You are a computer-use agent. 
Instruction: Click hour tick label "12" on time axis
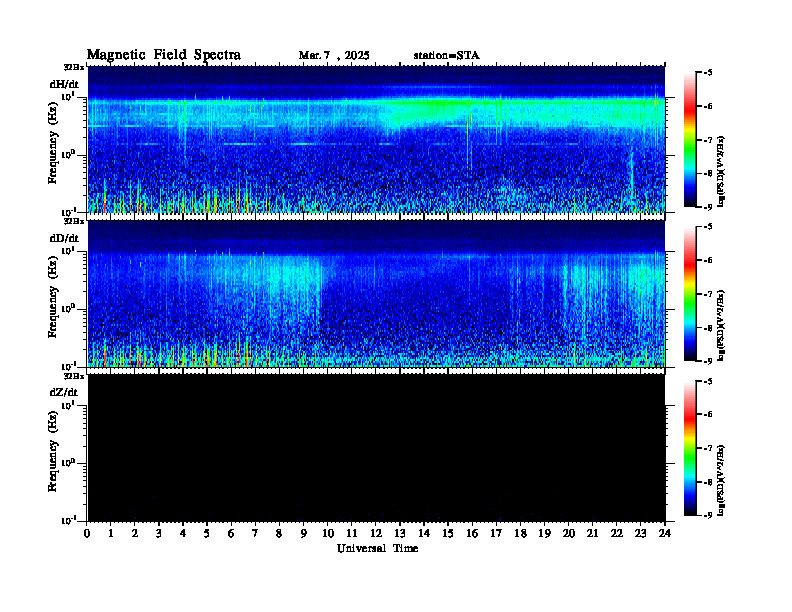[376, 534]
